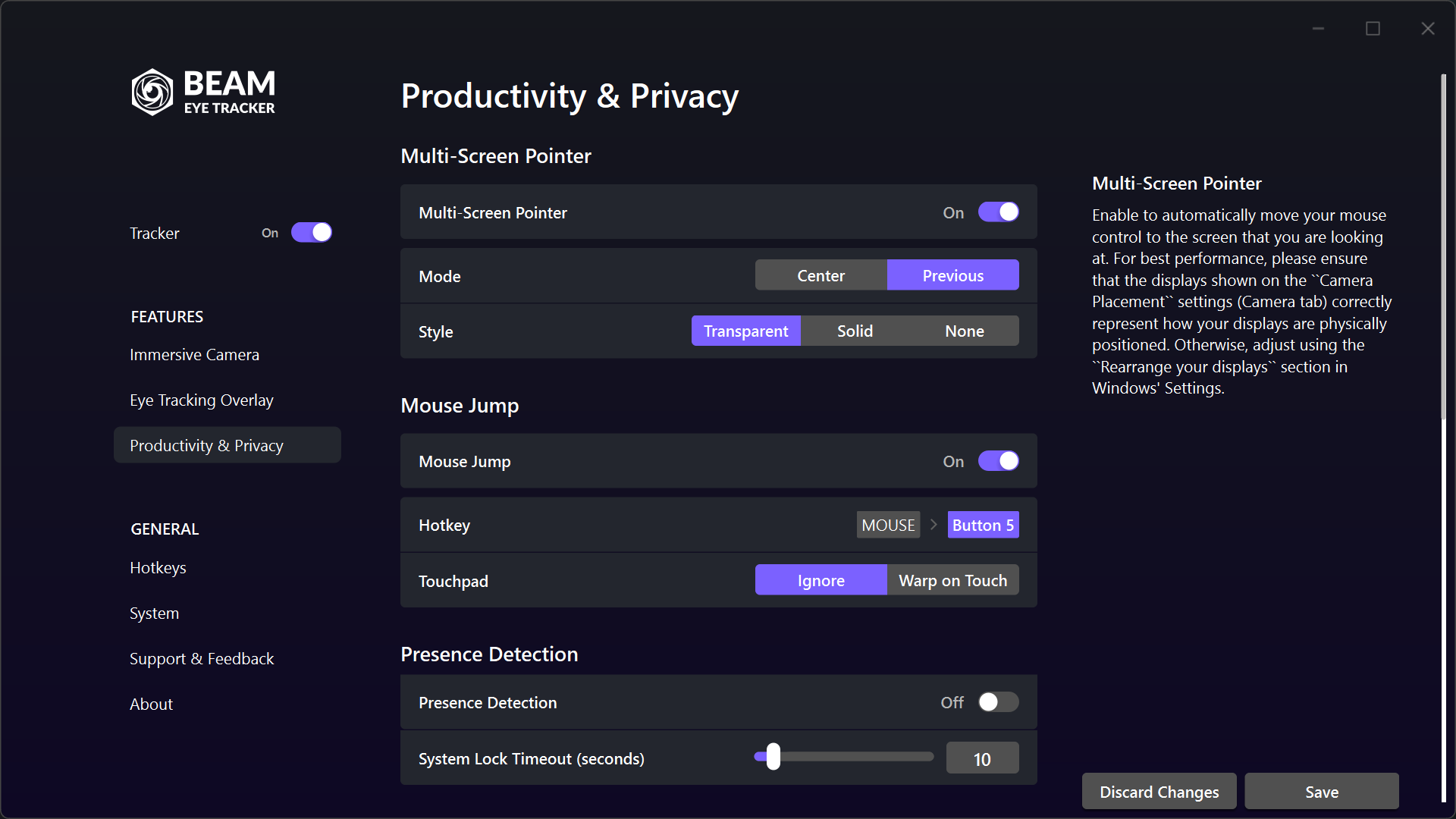Click the System Lock Timeout slider track
The image size is (1456, 819).
click(x=843, y=757)
